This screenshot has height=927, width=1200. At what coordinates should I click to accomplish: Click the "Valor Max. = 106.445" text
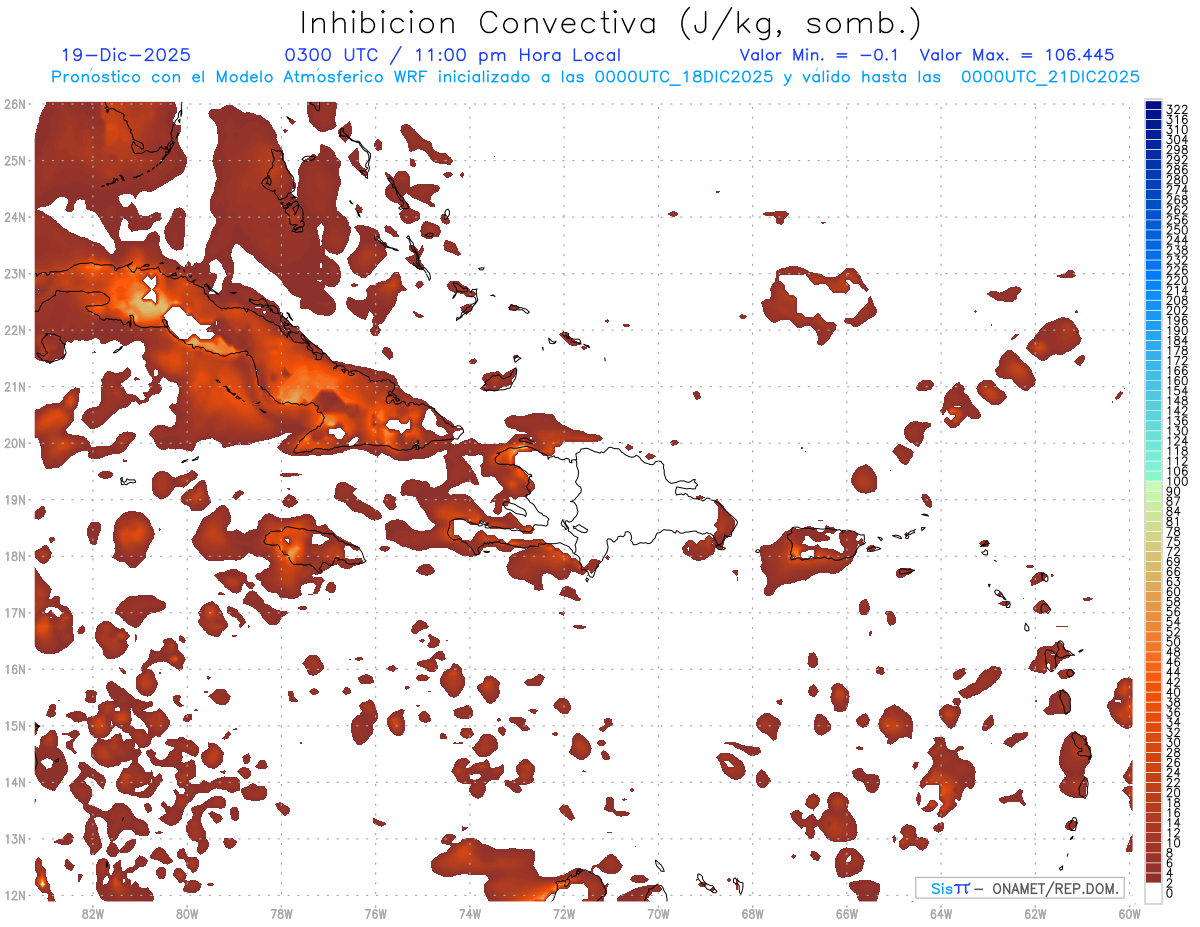(x=1017, y=56)
